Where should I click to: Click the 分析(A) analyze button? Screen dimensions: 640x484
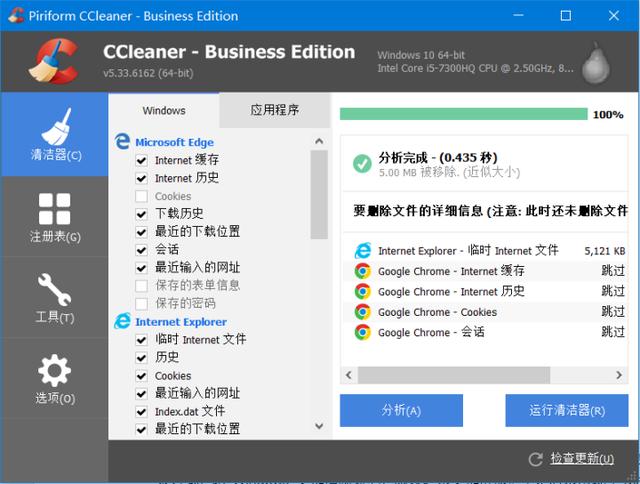coord(401,410)
